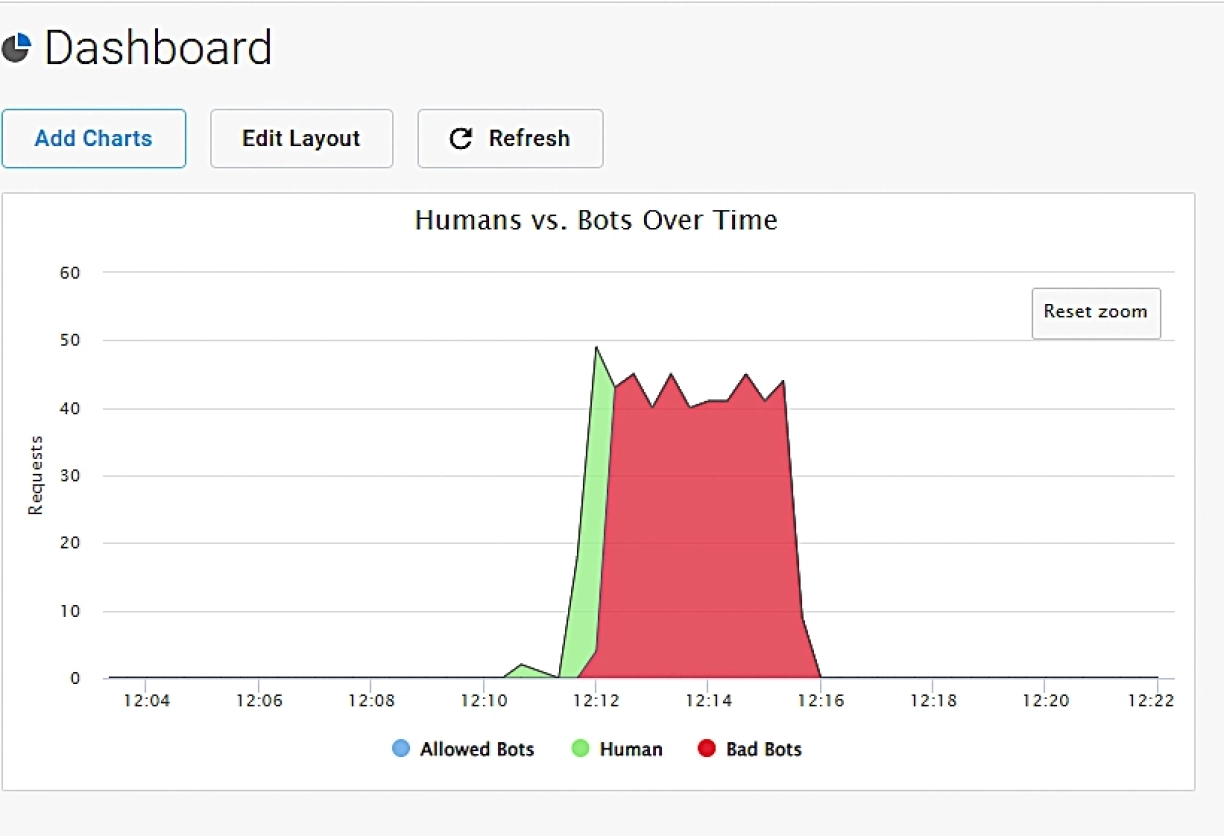The height and width of the screenshot is (836, 1224).
Task: Hide the Human series via legend label
Action: [x=631, y=749]
